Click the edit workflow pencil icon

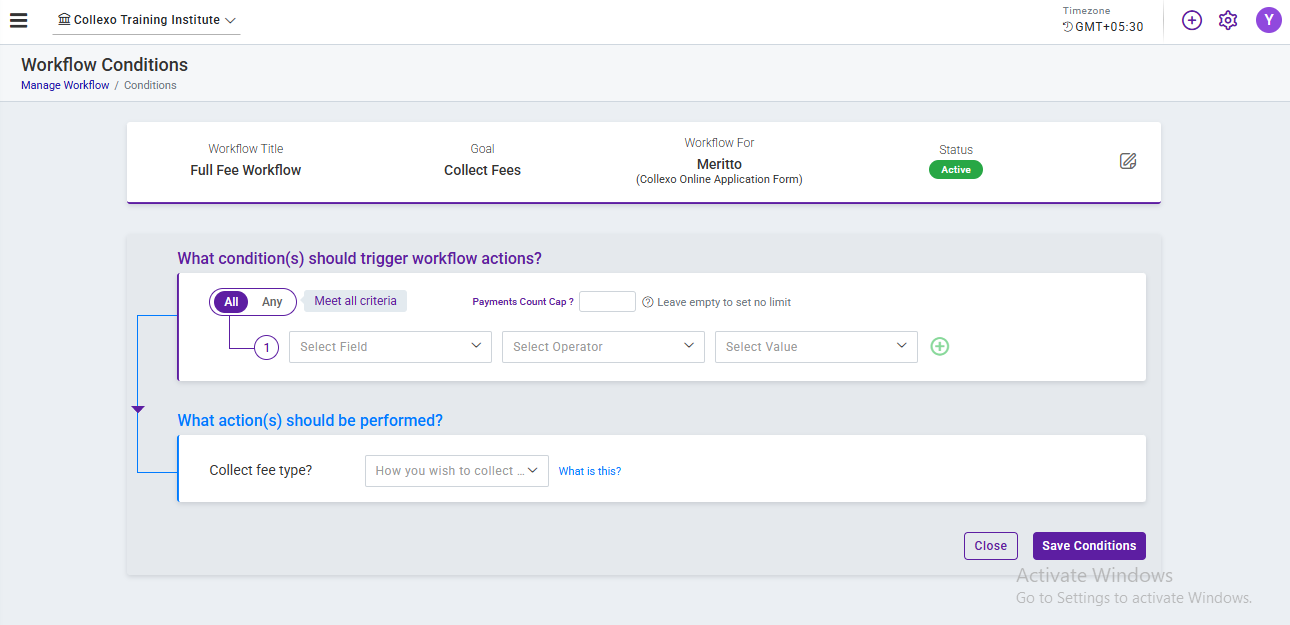coord(1128,161)
